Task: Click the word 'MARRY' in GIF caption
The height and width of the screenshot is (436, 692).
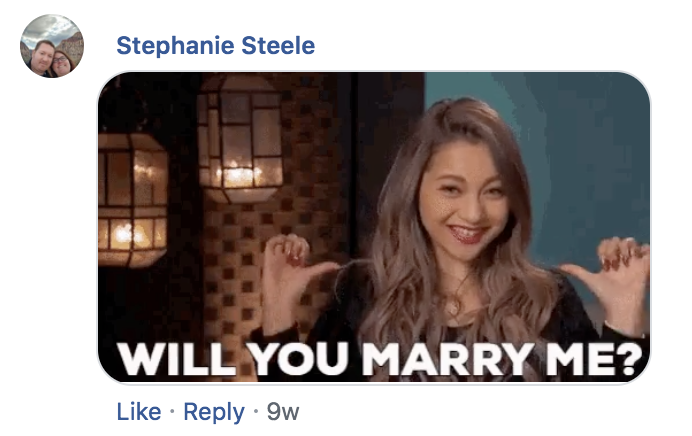Action: coord(448,359)
